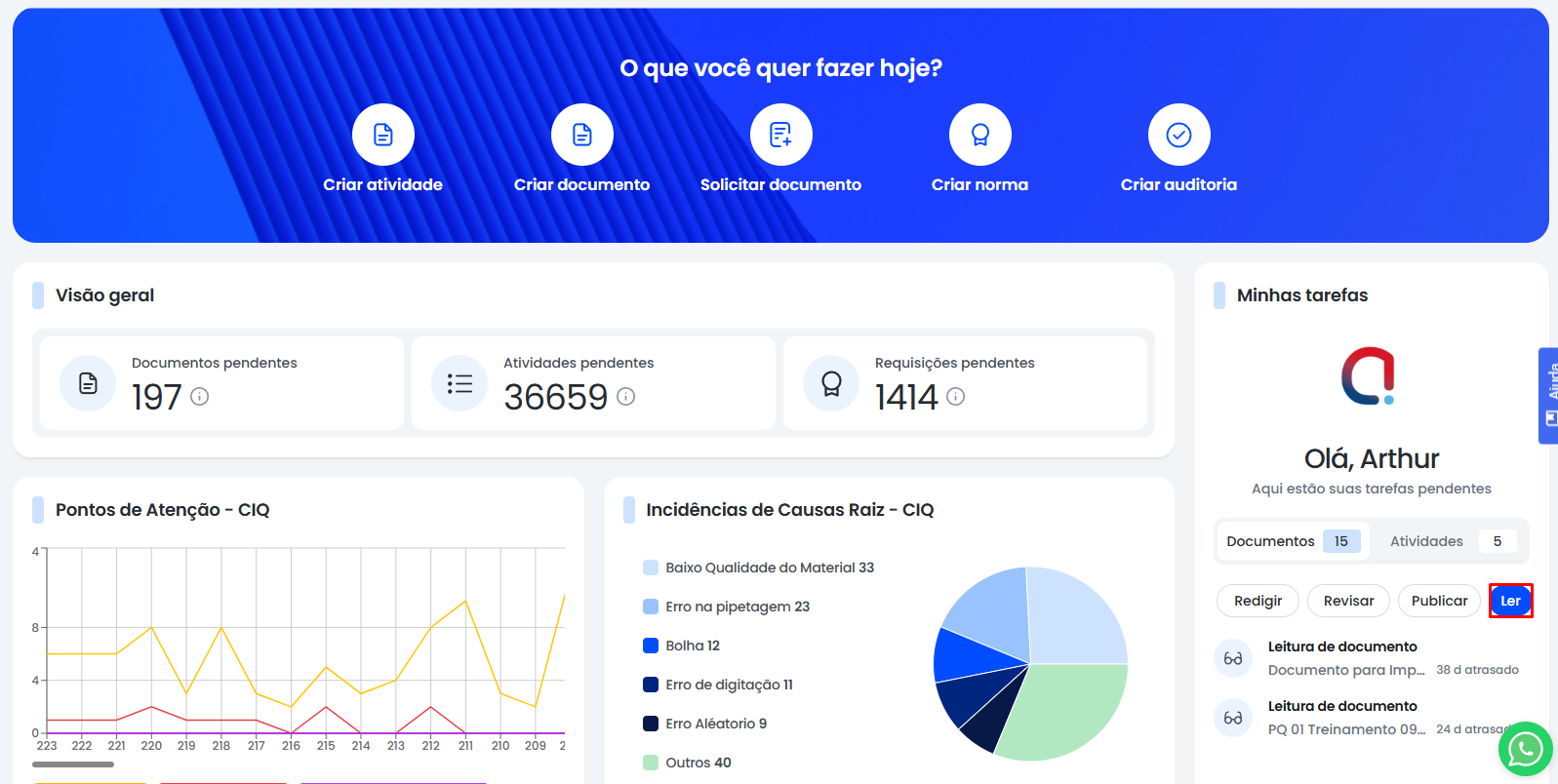Click the Criar atividade icon
This screenshot has width=1558, height=784.
click(x=382, y=135)
